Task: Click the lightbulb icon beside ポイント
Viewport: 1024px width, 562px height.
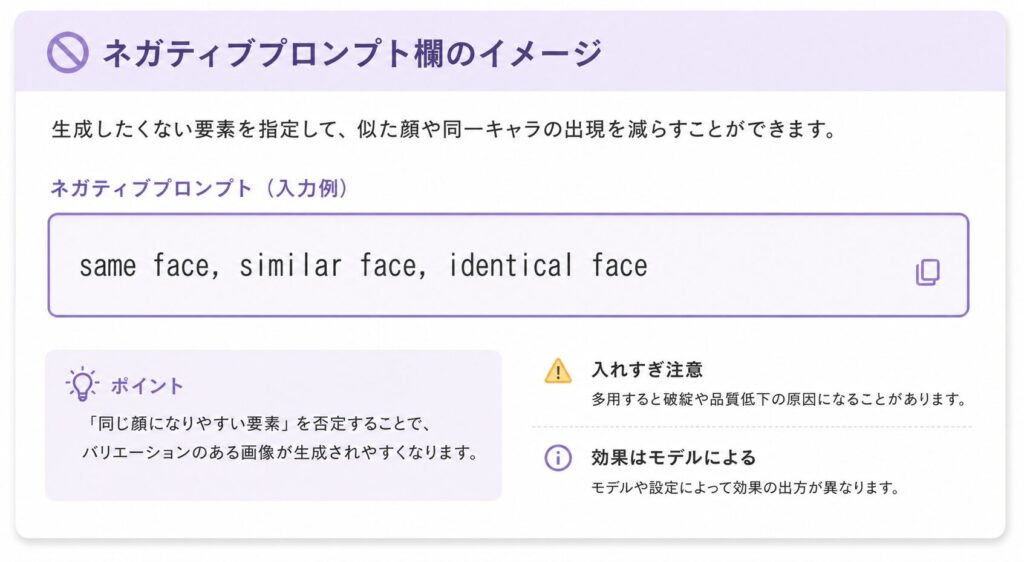Action: (82, 384)
